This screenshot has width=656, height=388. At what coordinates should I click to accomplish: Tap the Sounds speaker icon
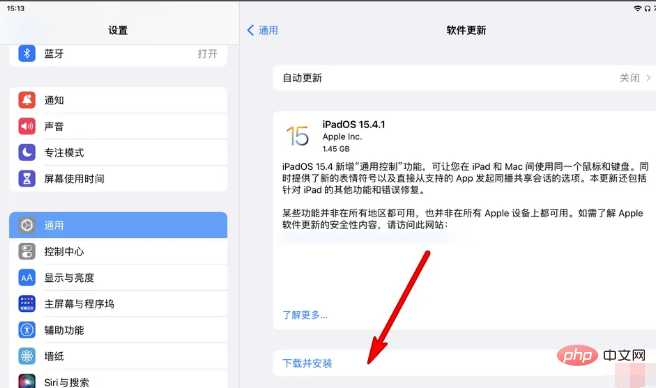tap(27, 126)
